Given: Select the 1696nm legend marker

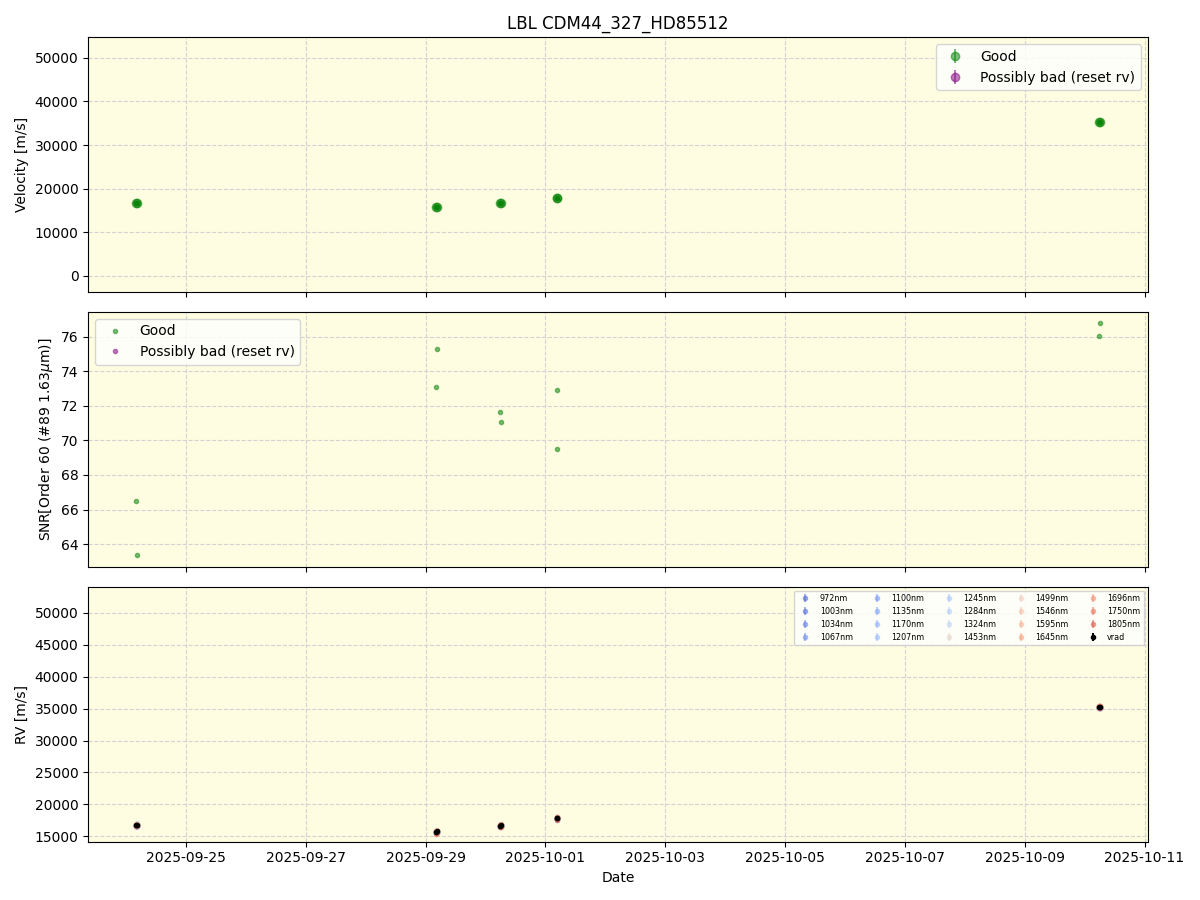Looking at the screenshot, I should click(1093, 598).
